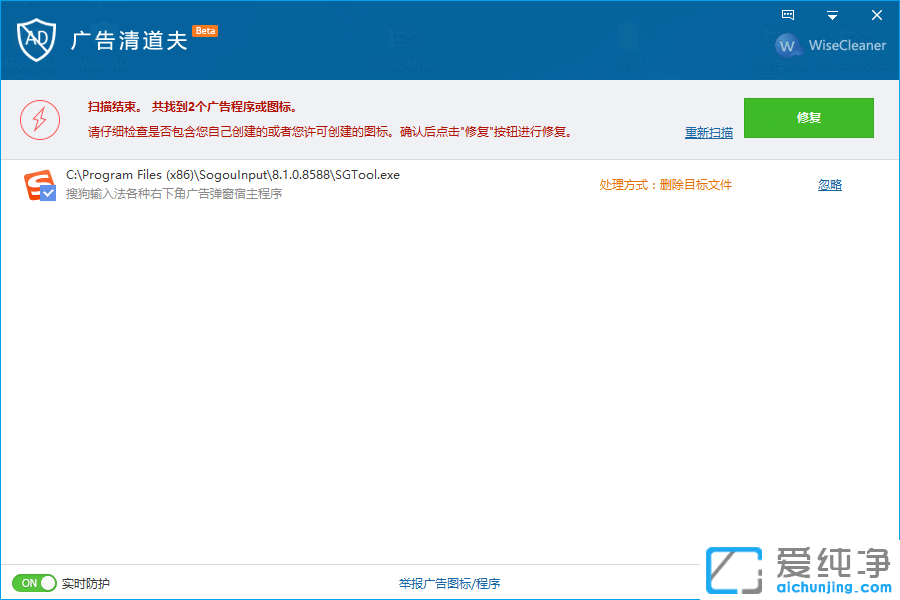Click the 实时防护 label text
The image size is (900, 600).
pos(86,583)
